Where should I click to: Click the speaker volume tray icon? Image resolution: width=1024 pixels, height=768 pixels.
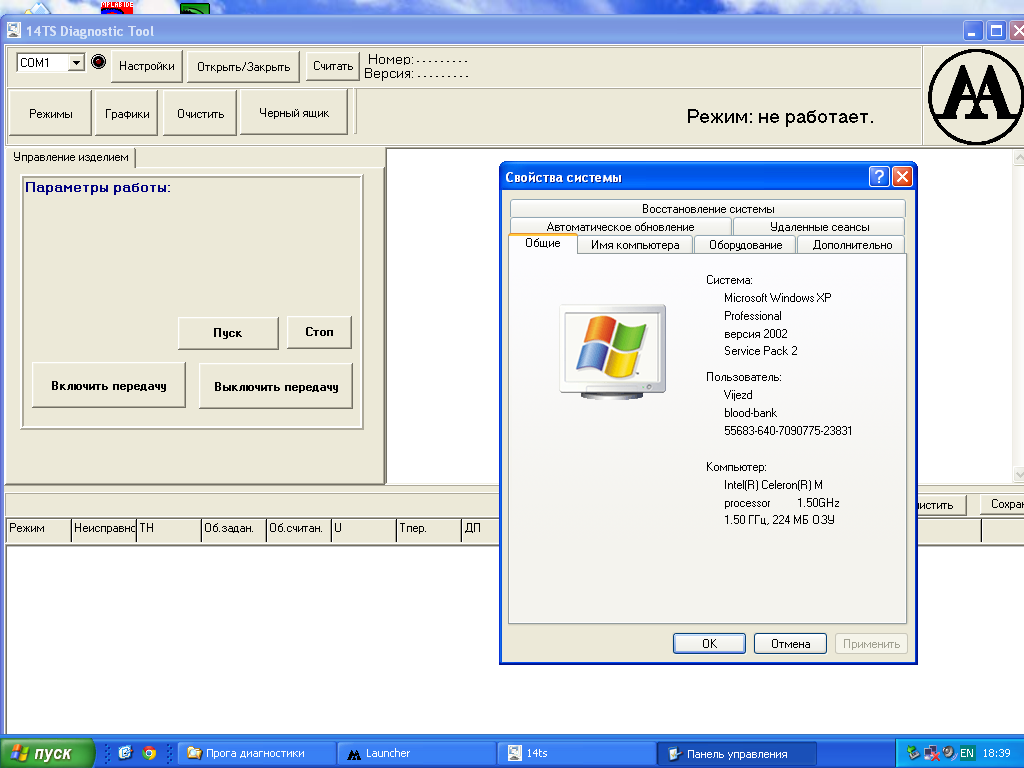click(x=950, y=753)
